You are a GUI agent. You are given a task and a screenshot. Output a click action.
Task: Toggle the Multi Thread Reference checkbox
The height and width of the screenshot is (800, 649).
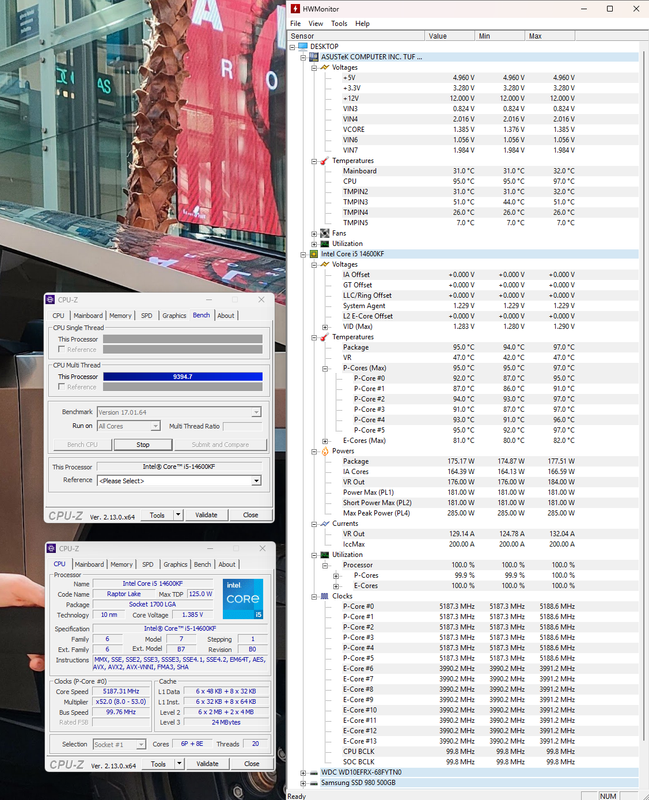pyautogui.click(x=61, y=387)
